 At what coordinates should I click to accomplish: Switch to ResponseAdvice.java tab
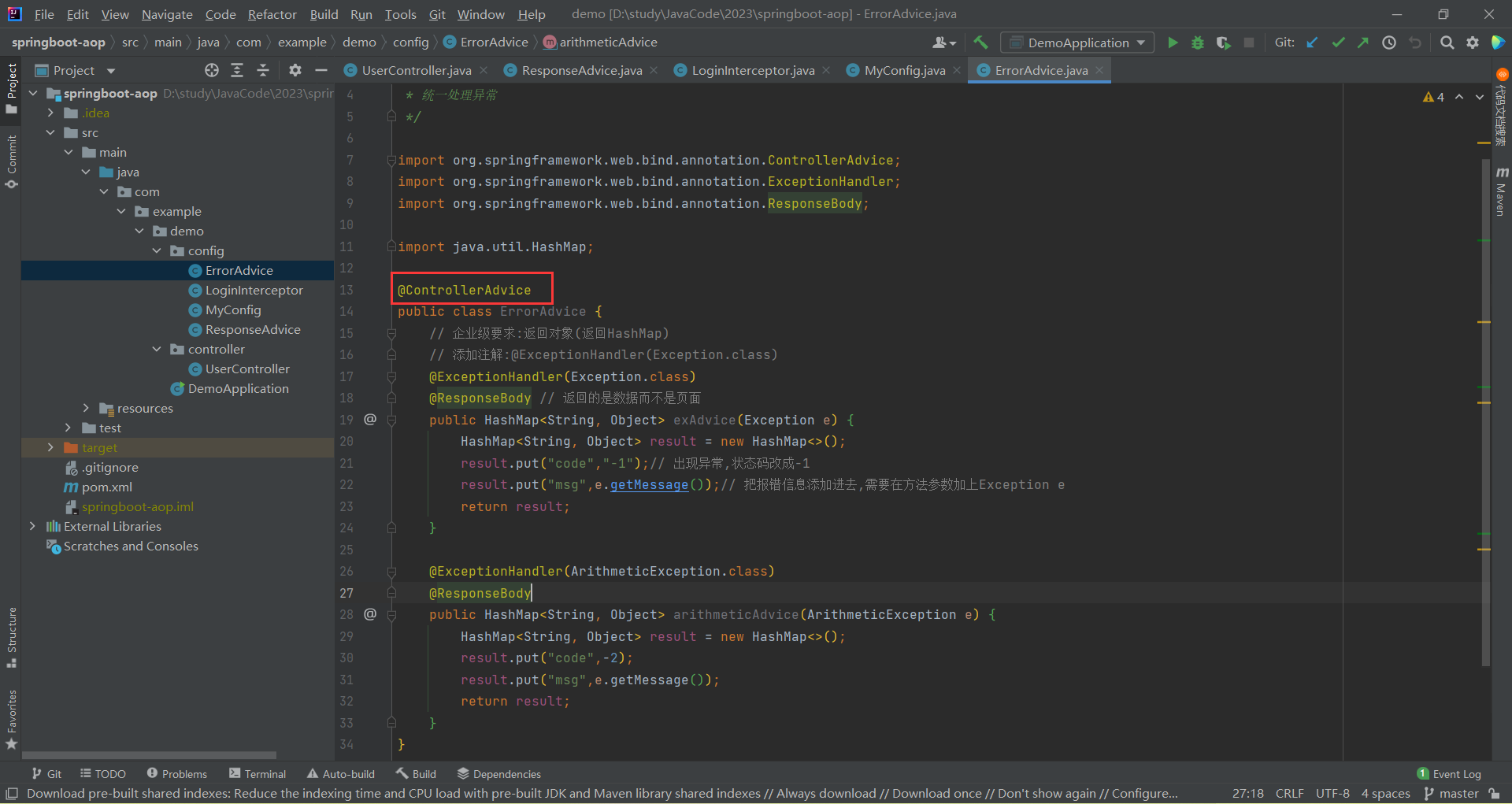(581, 70)
